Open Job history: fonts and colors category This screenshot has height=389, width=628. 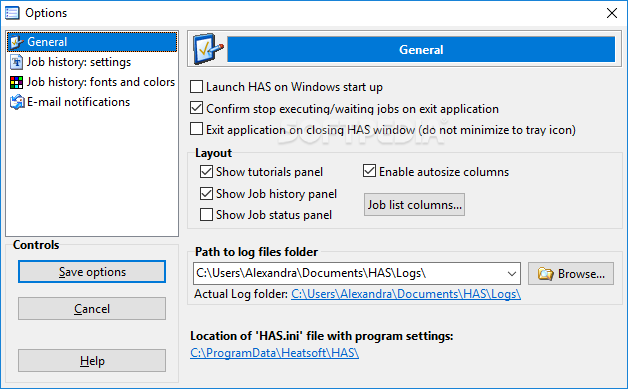tap(101, 82)
